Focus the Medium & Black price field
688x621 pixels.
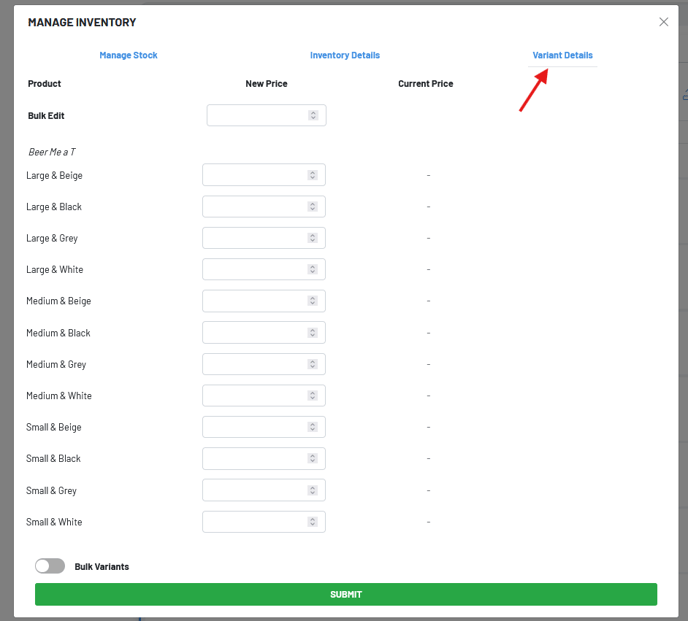[264, 333]
